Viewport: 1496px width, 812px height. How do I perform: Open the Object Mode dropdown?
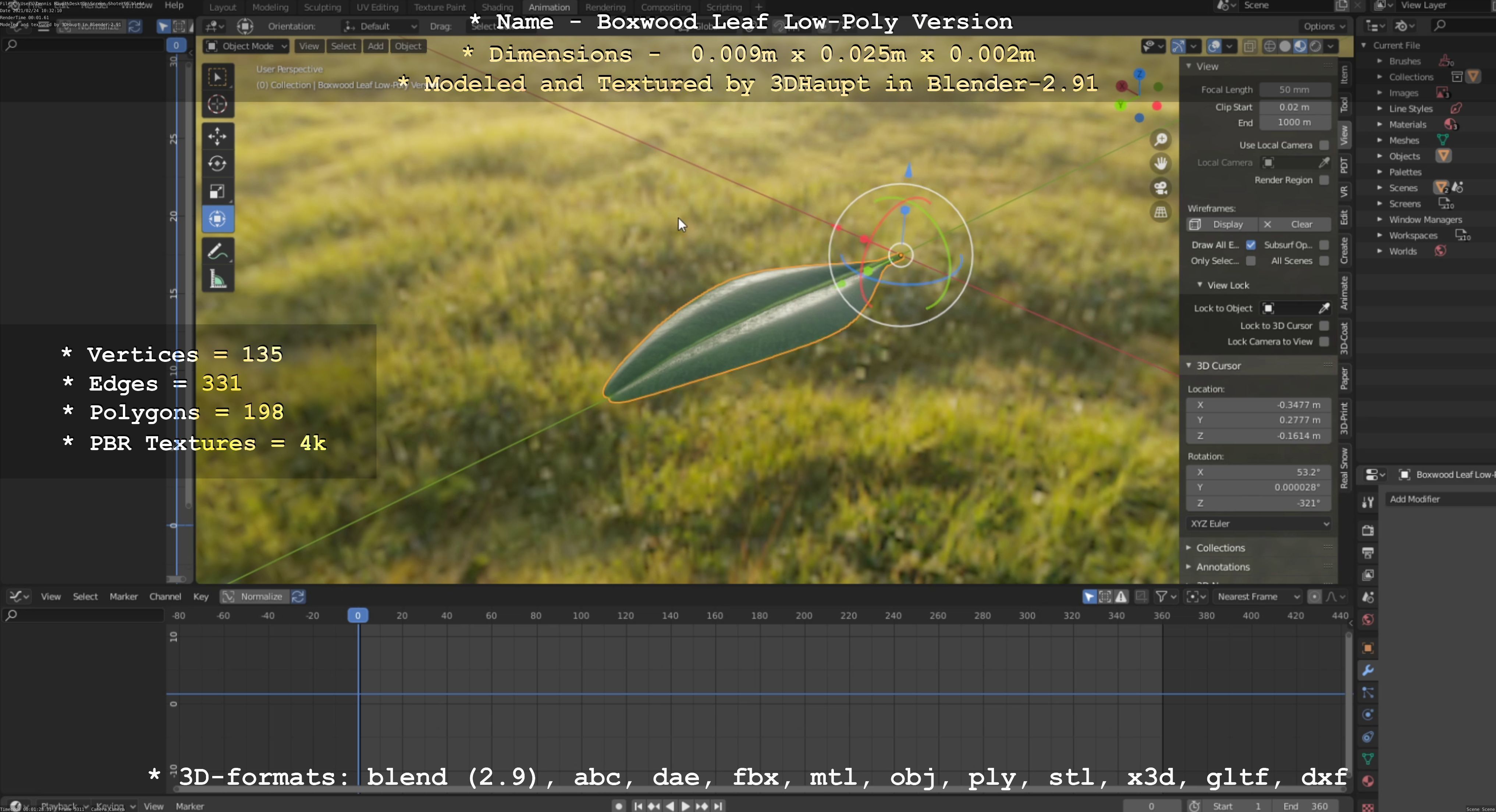pos(246,46)
